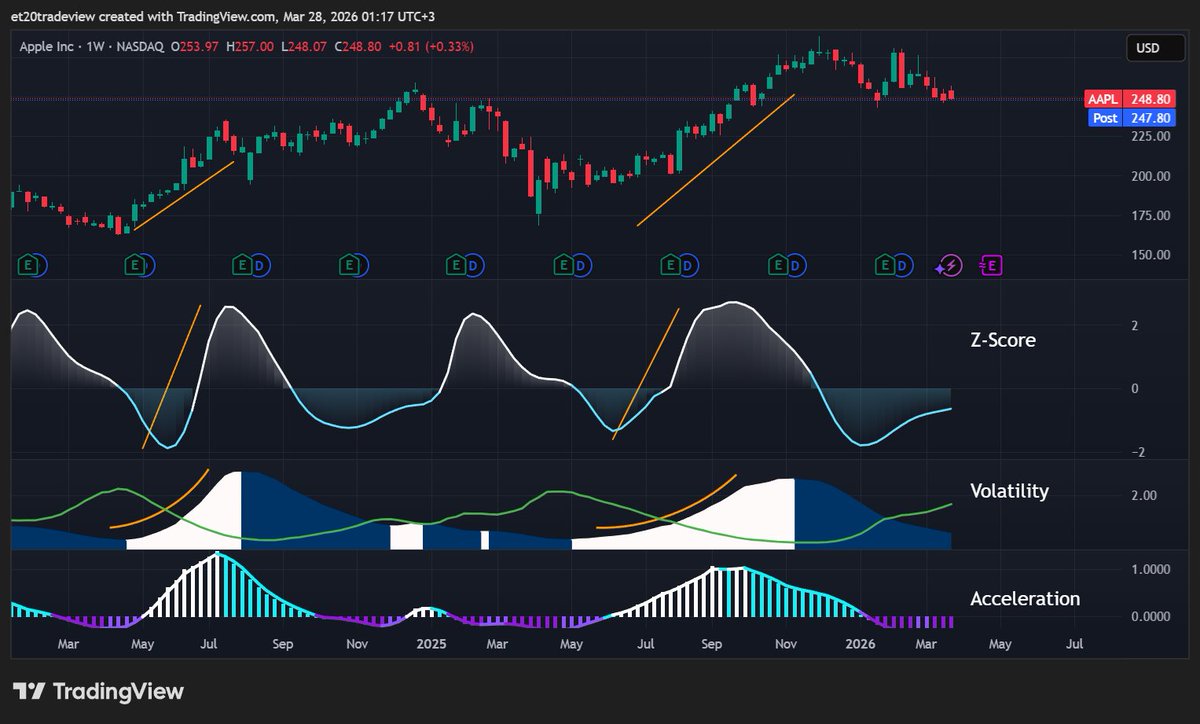Click the low value L248.07
The image size is (1200, 724).
coord(305,46)
